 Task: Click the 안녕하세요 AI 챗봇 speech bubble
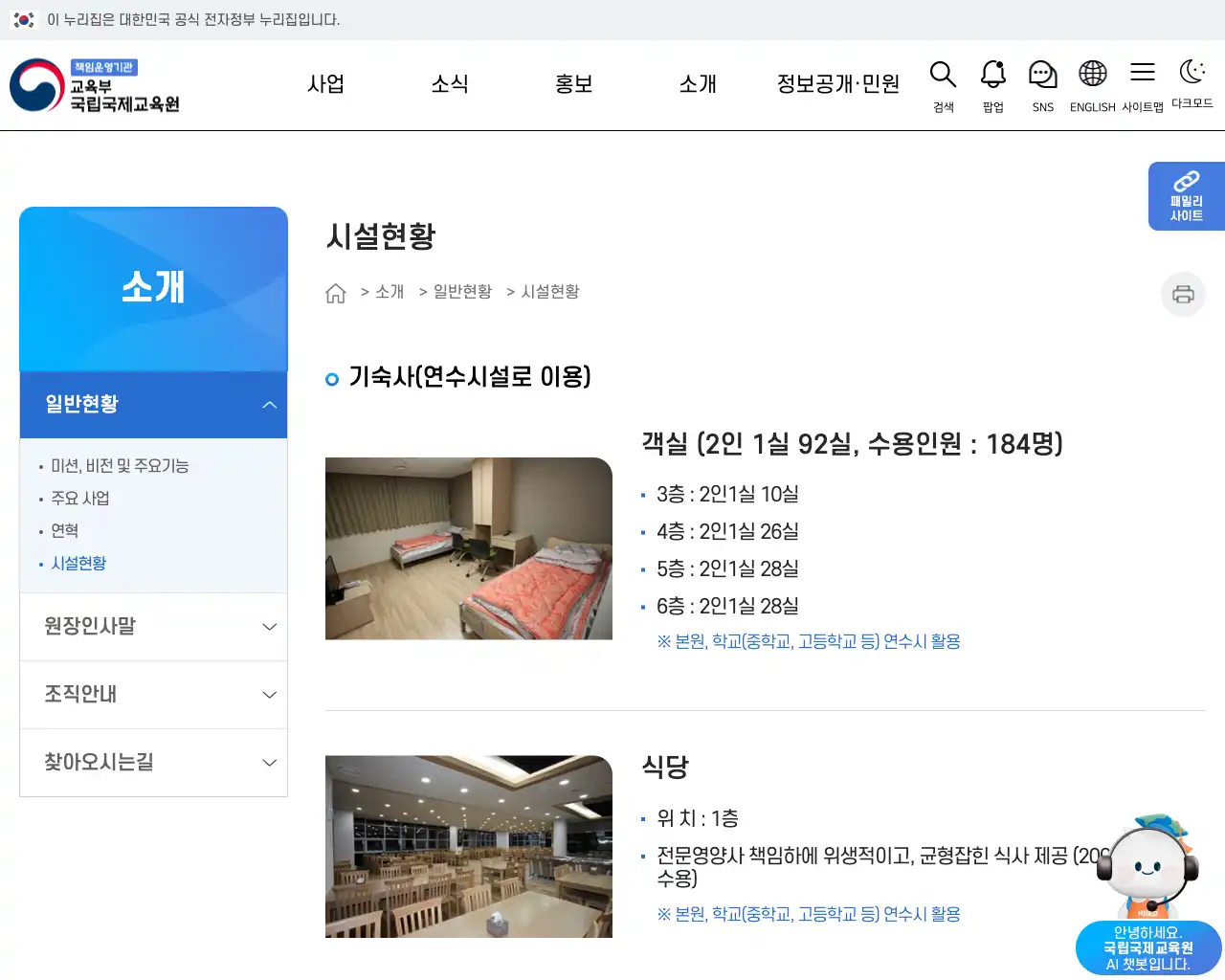(x=1148, y=948)
